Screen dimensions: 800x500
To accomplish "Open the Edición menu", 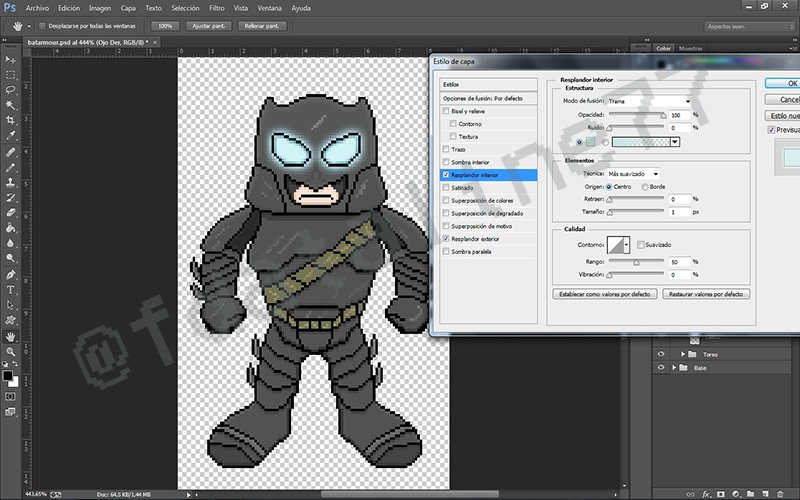I will click(x=69, y=8).
